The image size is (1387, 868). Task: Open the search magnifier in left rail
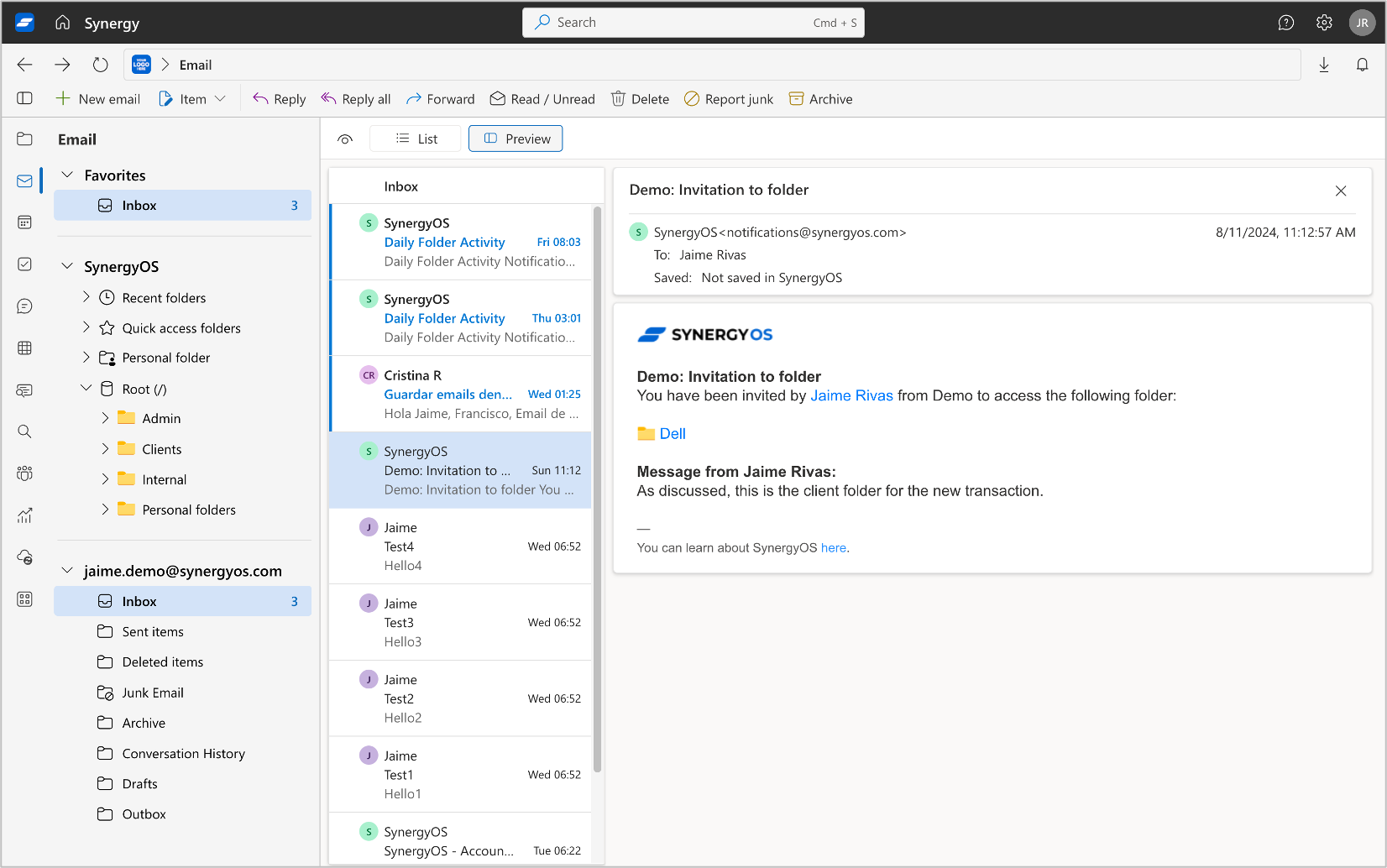25,431
